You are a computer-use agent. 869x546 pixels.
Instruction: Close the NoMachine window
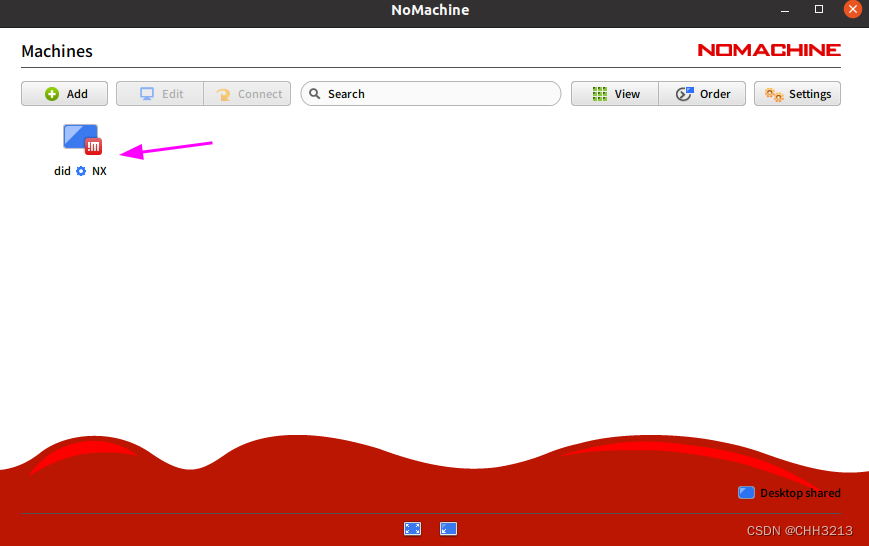click(852, 9)
